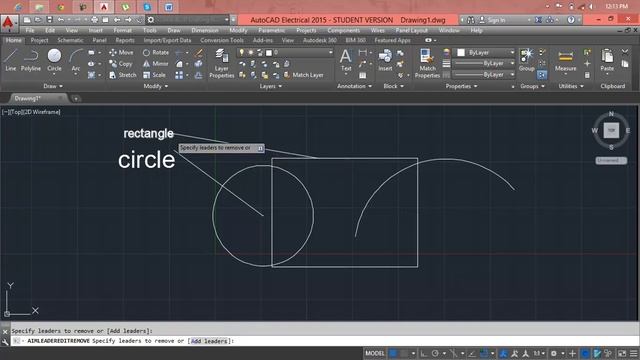Screen dimensions: 640x360
Task: Toggle ortho mode in status bar
Action: click(424, 353)
